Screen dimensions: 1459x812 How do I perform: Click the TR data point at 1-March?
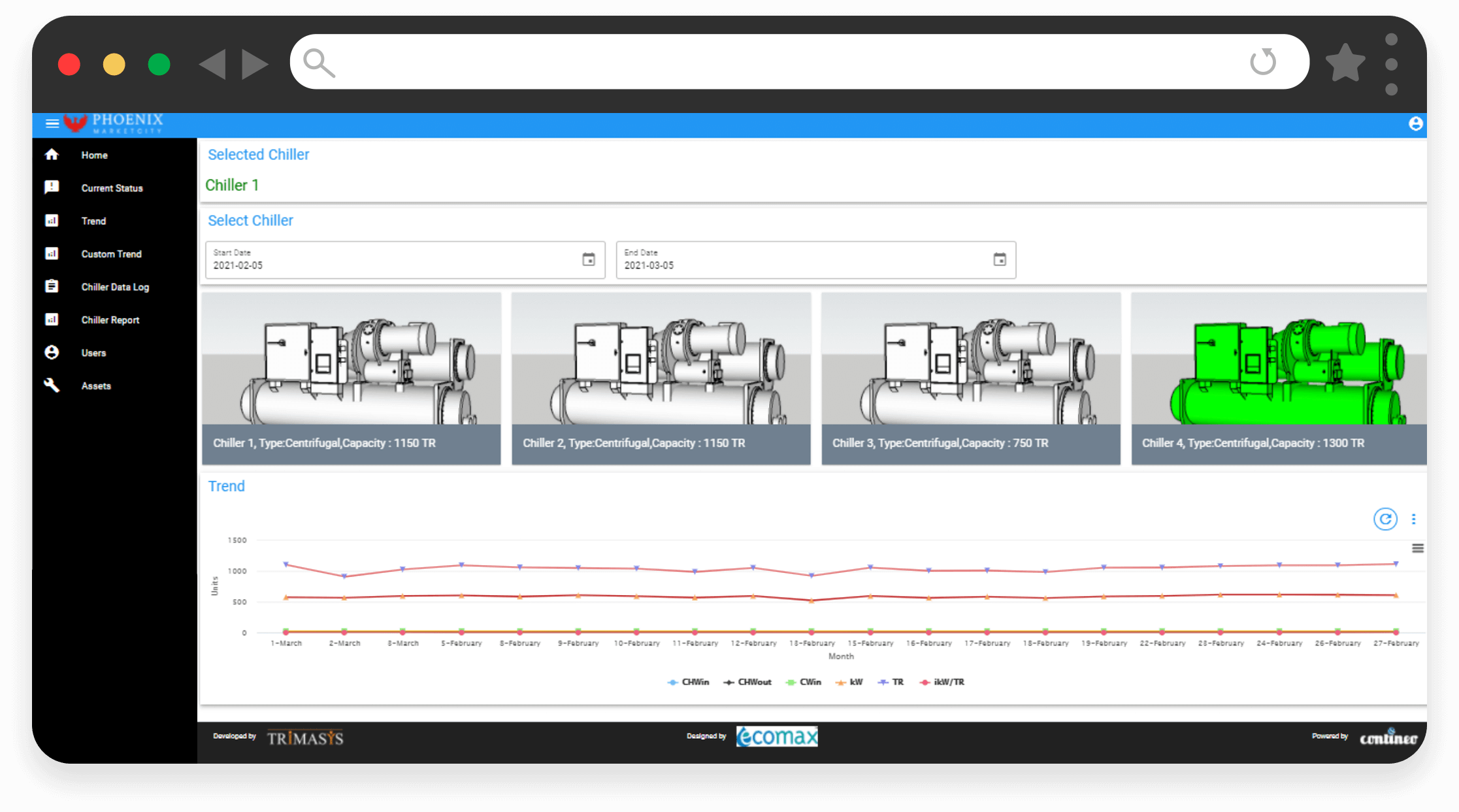286,564
